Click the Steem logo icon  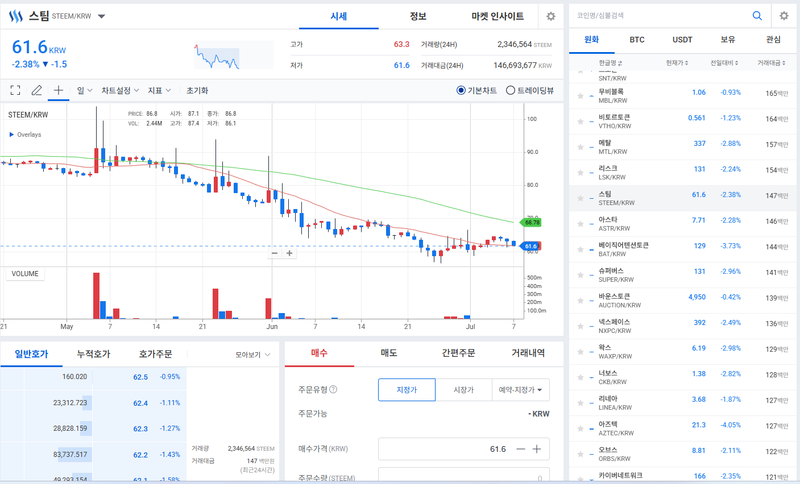point(16,16)
